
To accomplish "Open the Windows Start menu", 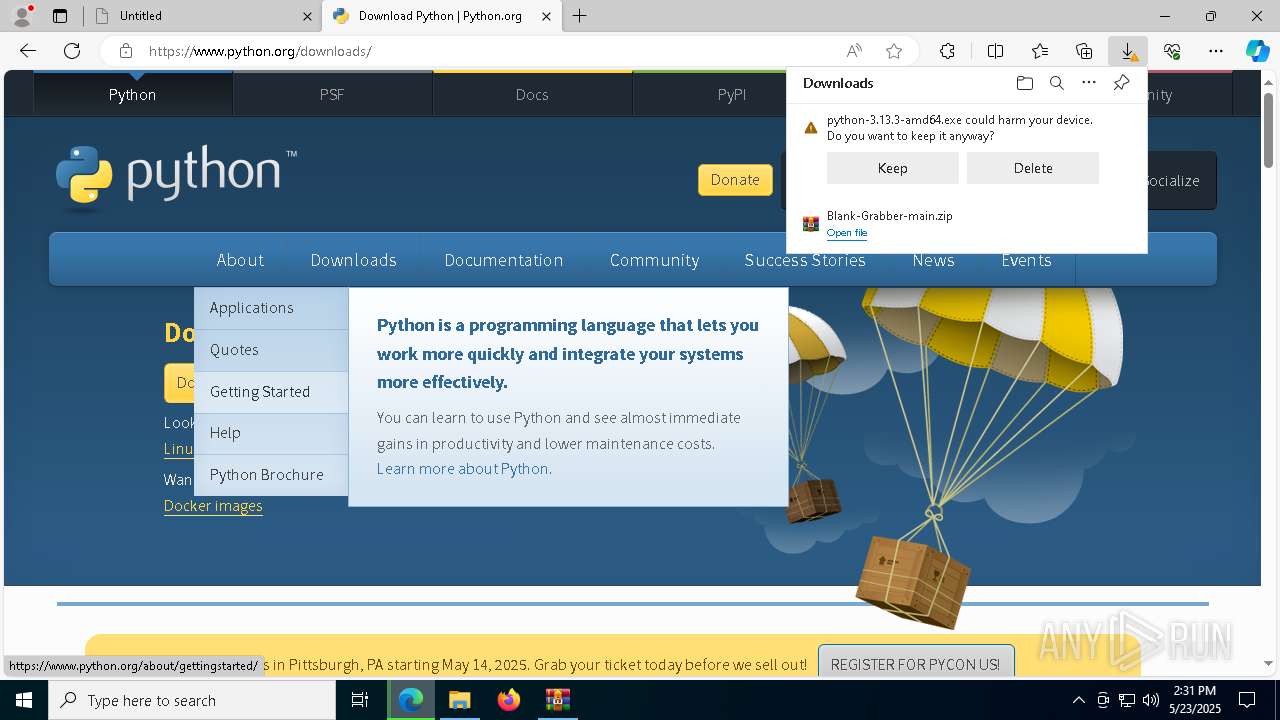I will (24, 700).
